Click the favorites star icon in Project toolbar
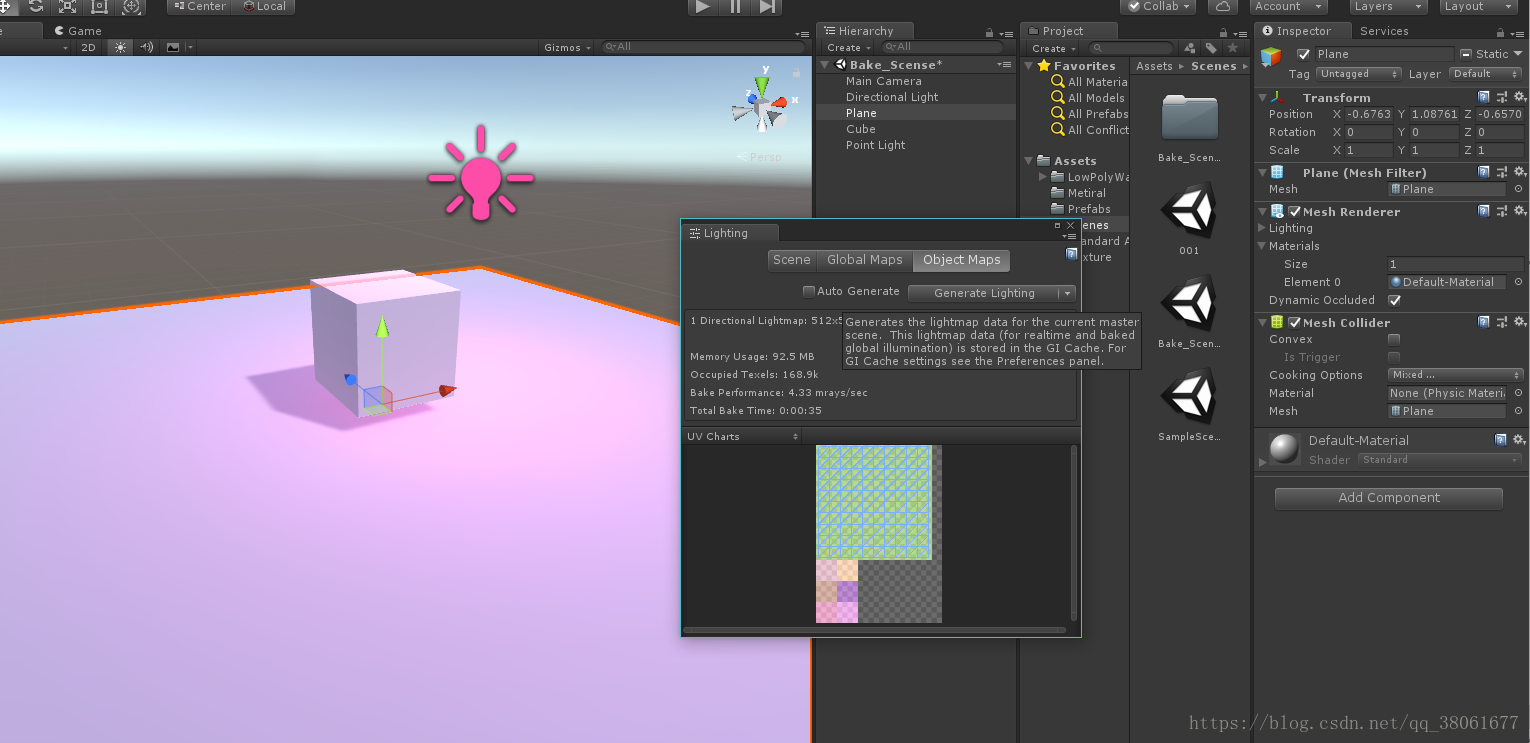1530x743 pixels. (1233, 48)
